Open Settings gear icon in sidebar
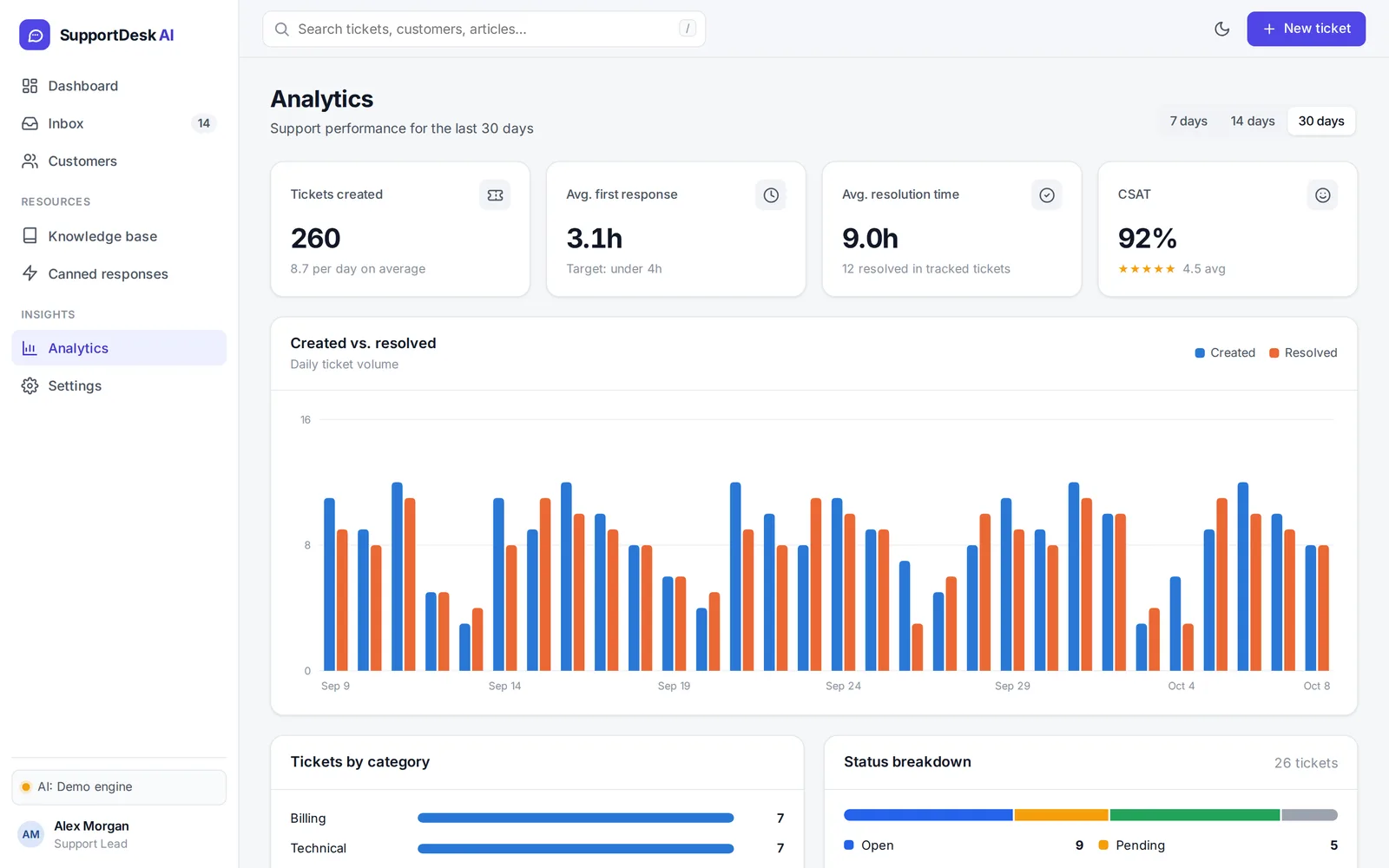Screen dimensions: 1389x868 coord(30,385)
